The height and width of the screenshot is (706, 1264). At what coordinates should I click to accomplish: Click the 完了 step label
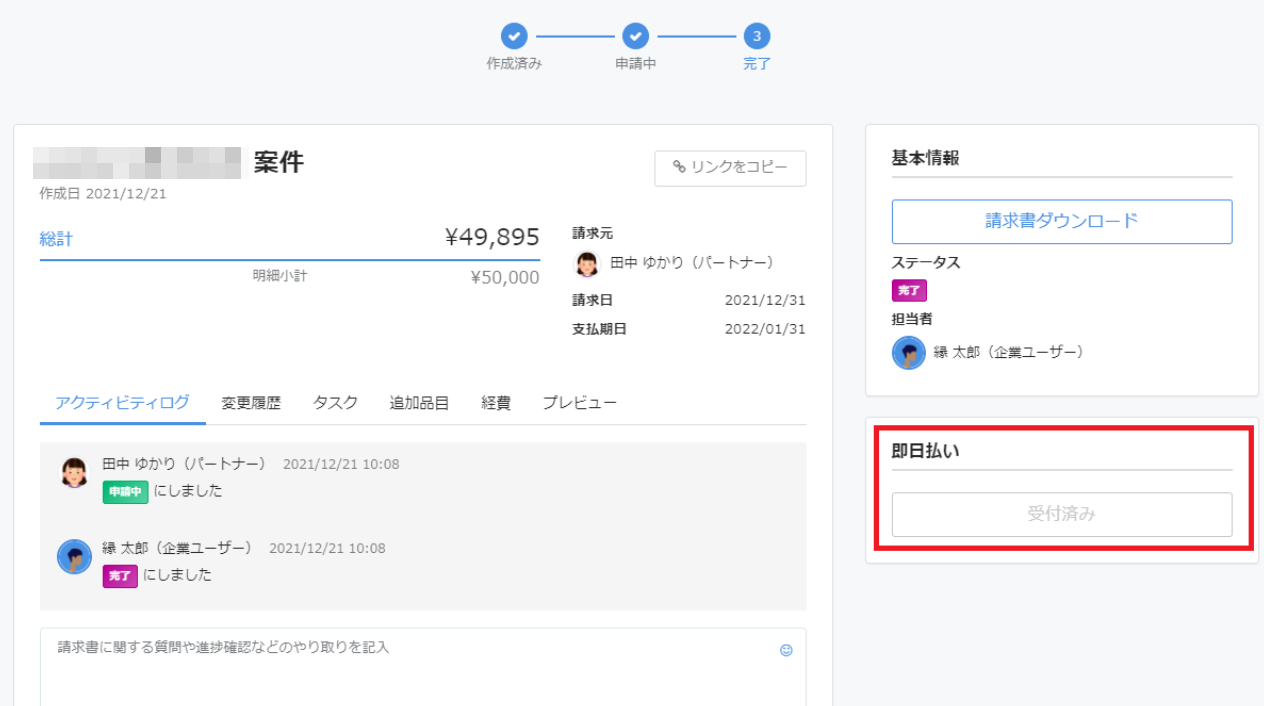pos(757,64)
